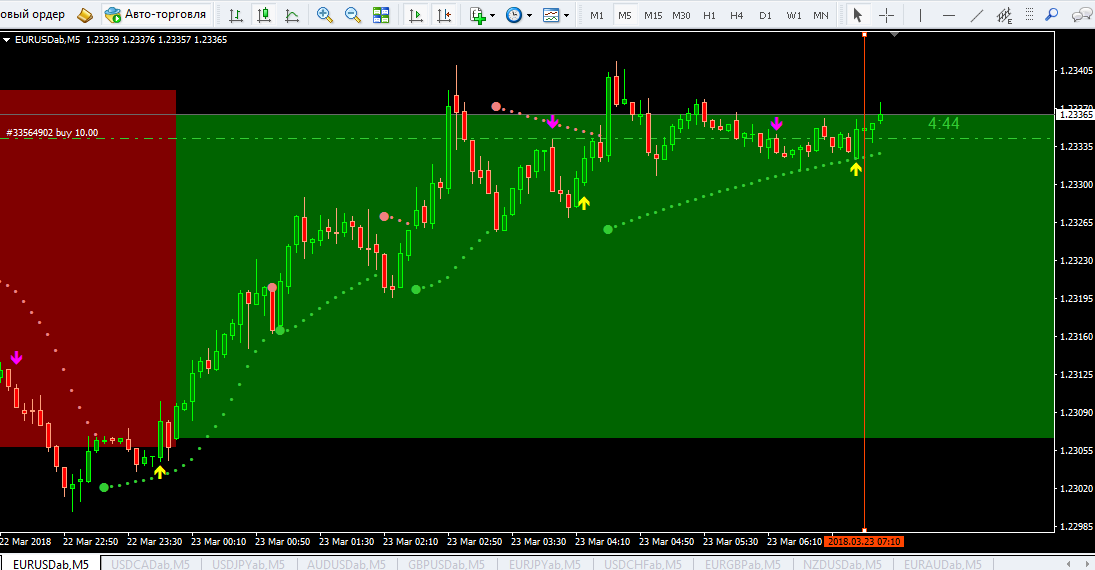Open the USDCHFab,M5 chart tab
Image resolution: width=1095 pixels, height=570 pixels.
click(642, 564)
